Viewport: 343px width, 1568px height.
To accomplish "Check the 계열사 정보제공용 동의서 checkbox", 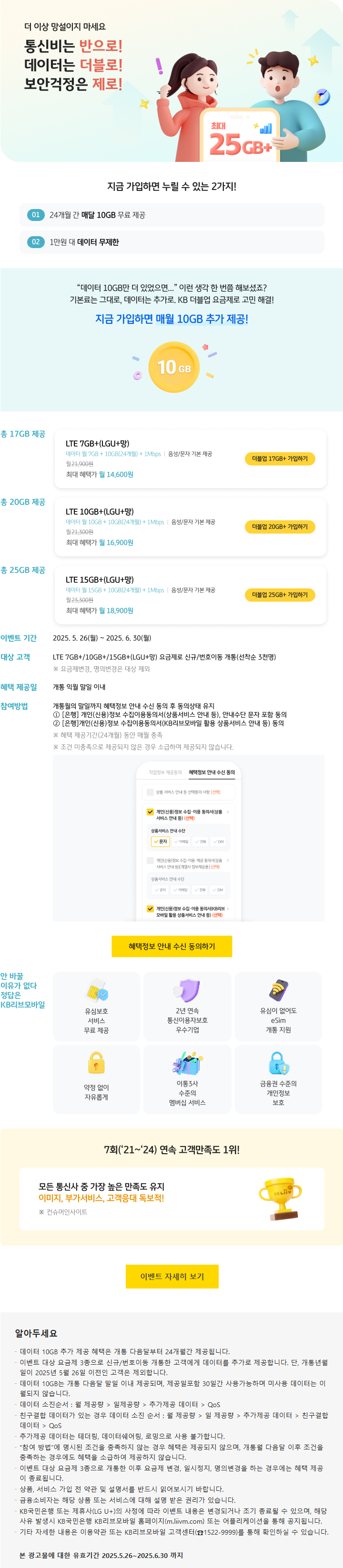I will pyautogui.click(x=151, y=860).
